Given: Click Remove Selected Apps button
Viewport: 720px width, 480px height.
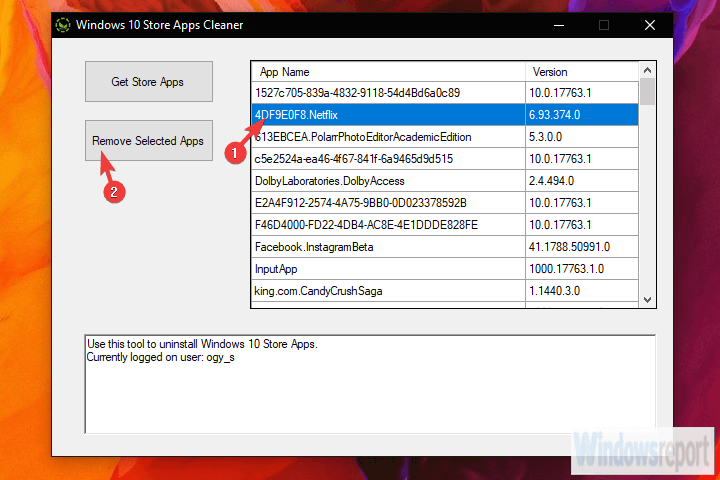Looking at the screenshot, I should 149,141.
